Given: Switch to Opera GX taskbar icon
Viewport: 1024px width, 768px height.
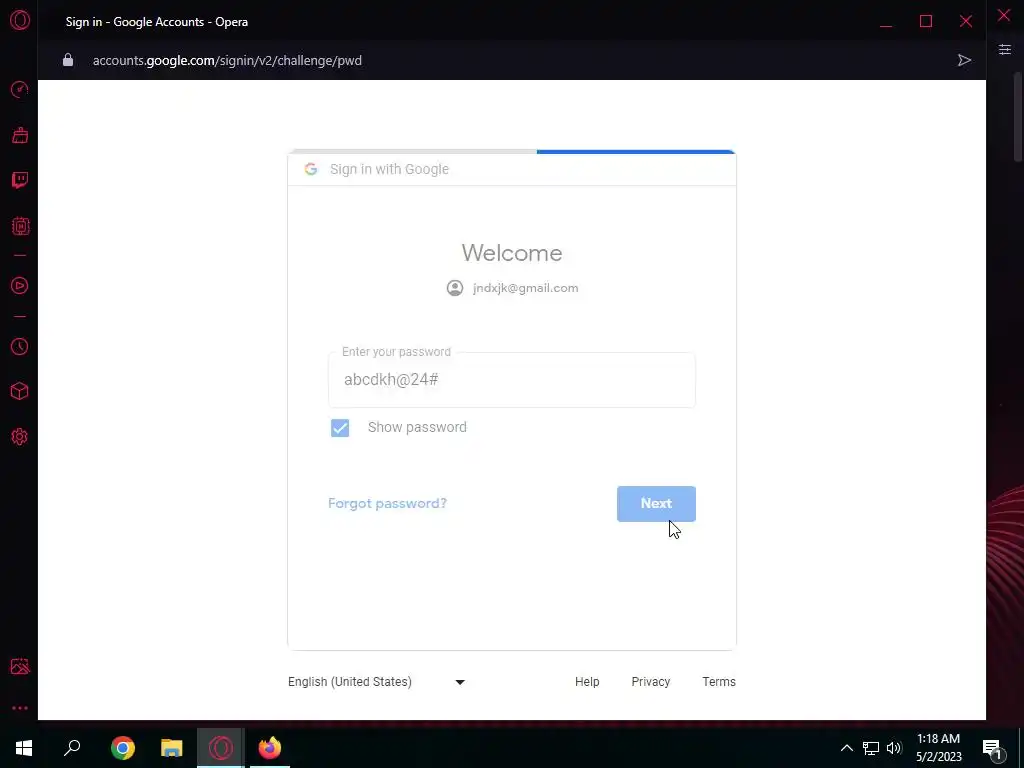Looking at the screenshot, I should coord(221,748).
